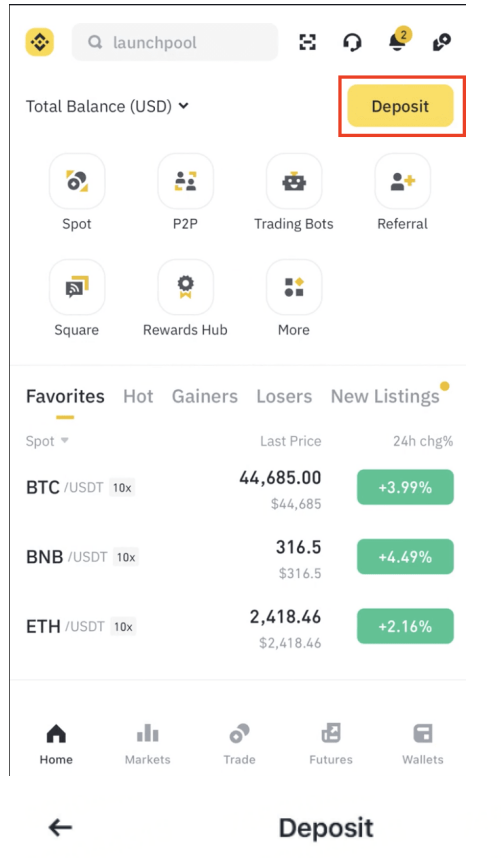Click the launchpool search field

coord(174,42)
